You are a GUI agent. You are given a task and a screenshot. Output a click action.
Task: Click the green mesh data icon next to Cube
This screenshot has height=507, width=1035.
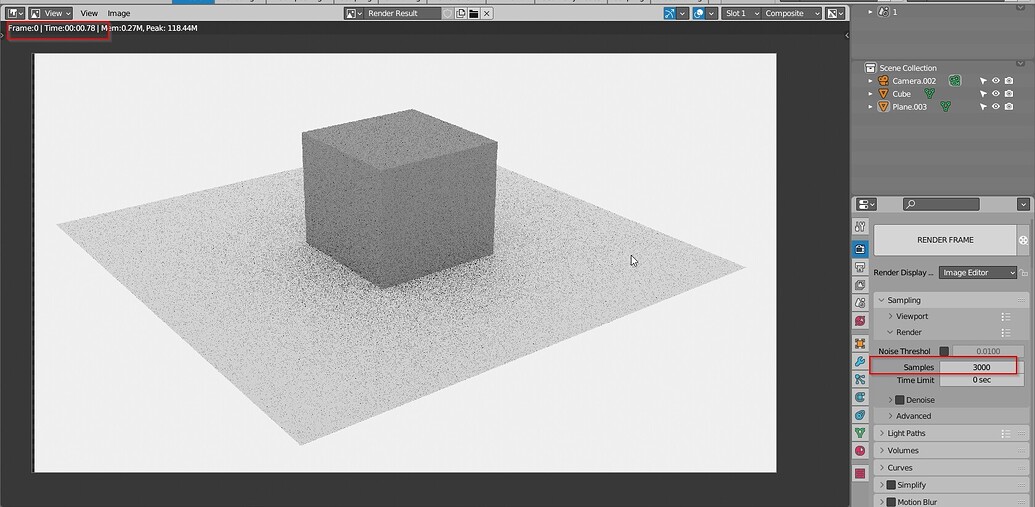929,94
